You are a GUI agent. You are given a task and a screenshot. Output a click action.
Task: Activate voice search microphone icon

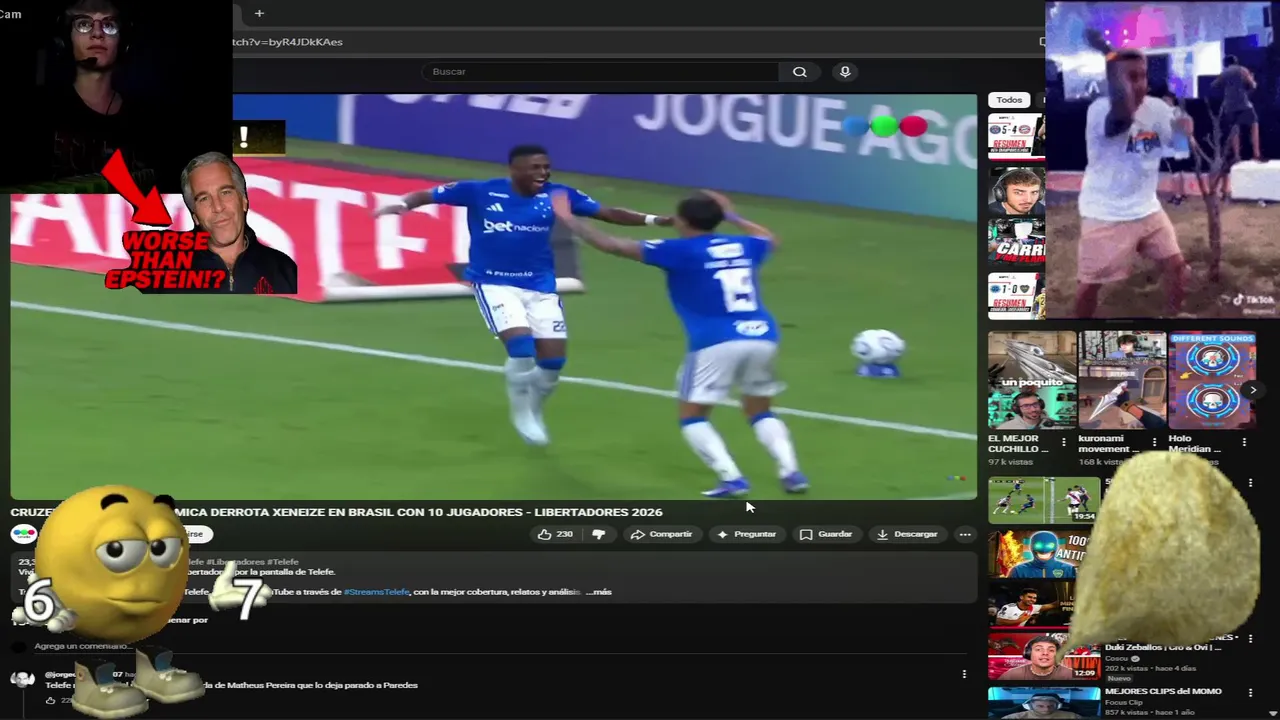(x=845, y=72)
